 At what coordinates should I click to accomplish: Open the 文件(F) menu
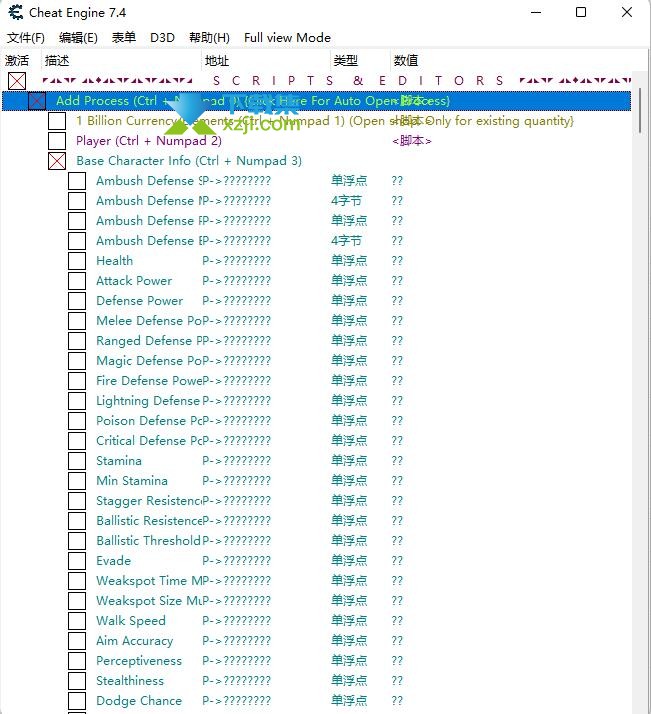click(x=25, y=38)
